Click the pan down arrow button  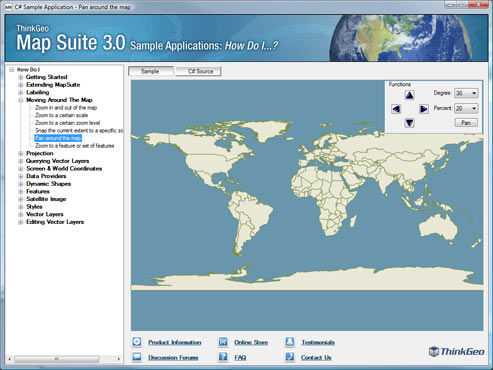(x=409, y=123)
